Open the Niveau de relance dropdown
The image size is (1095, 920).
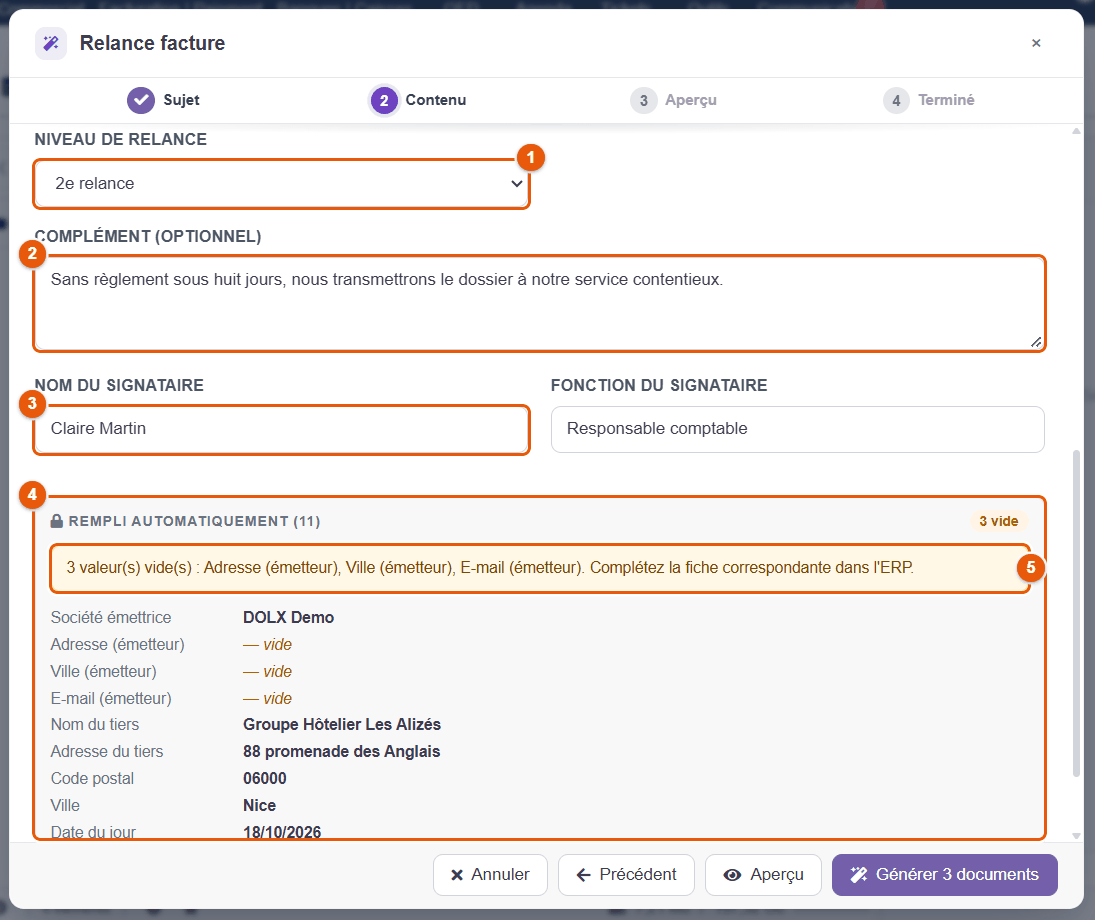(281, 184)
